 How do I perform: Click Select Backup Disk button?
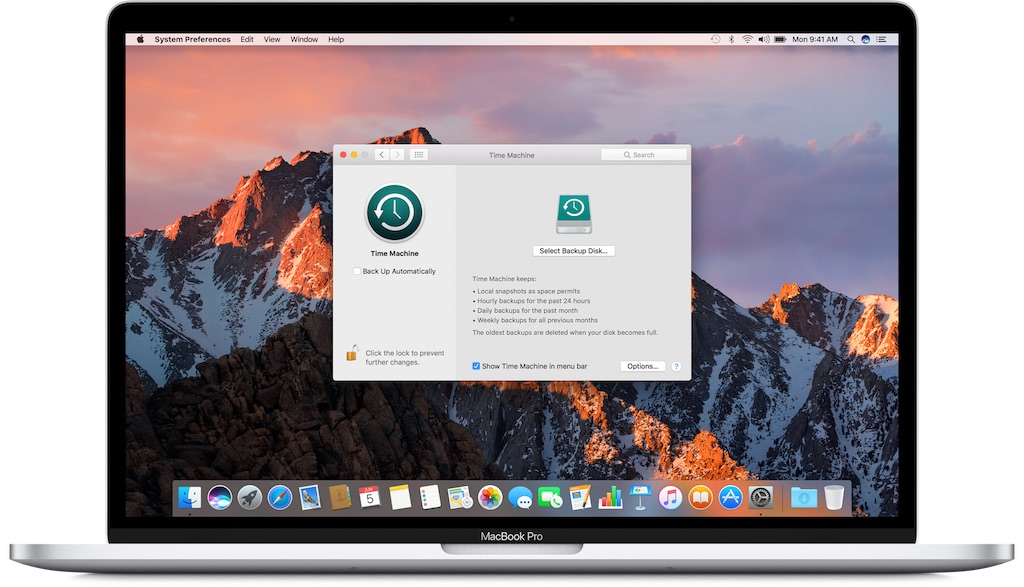pyautogui.click(x=573, y=251)
